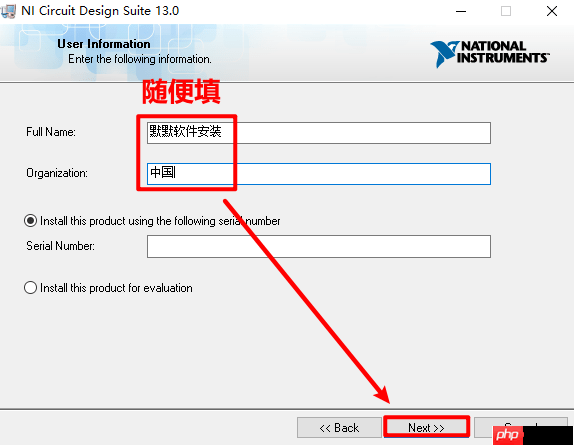This screenshot has height=445, width=574.
Task: Click the National Instruments logo
Action: click(490, 54)
